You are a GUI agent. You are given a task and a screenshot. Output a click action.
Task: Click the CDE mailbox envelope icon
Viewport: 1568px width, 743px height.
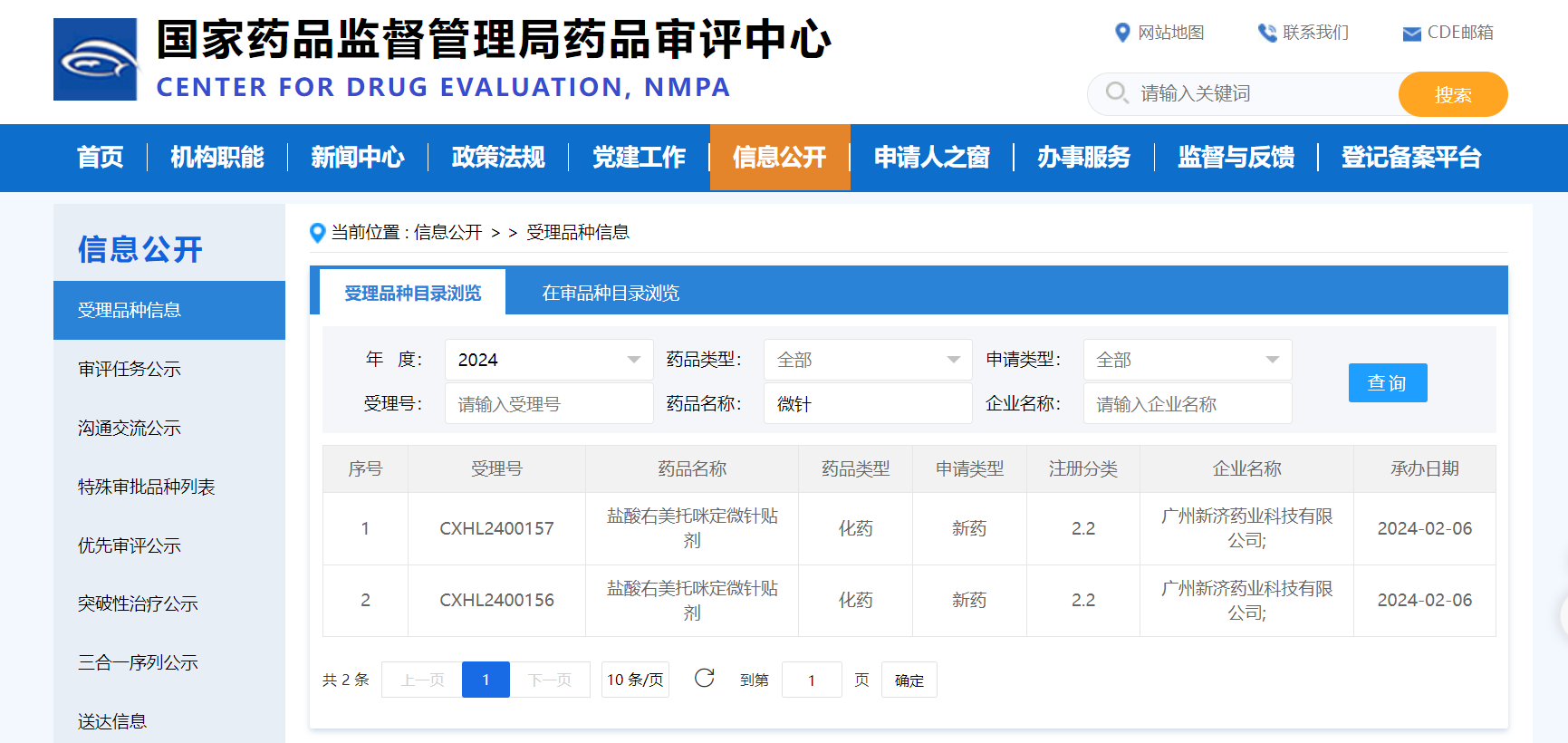(x=1411, y=34)
